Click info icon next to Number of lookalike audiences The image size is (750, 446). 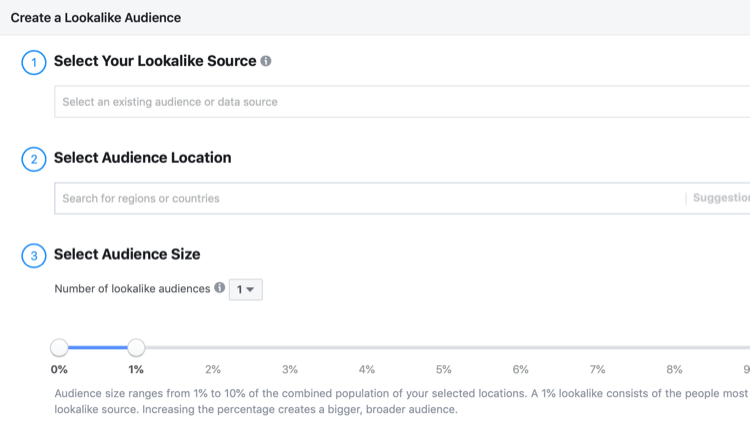(x=219, y=288)
